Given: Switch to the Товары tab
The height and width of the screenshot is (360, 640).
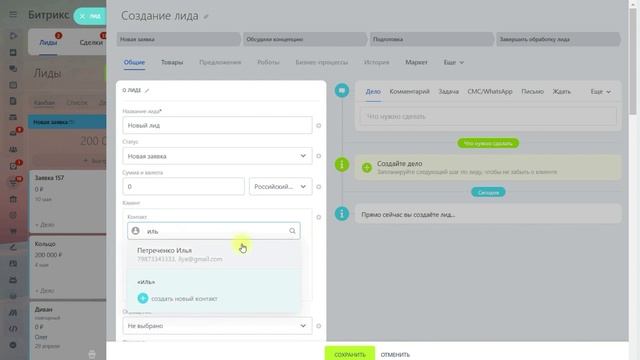Looking at the screenshot, I should (x=172, y=62).
